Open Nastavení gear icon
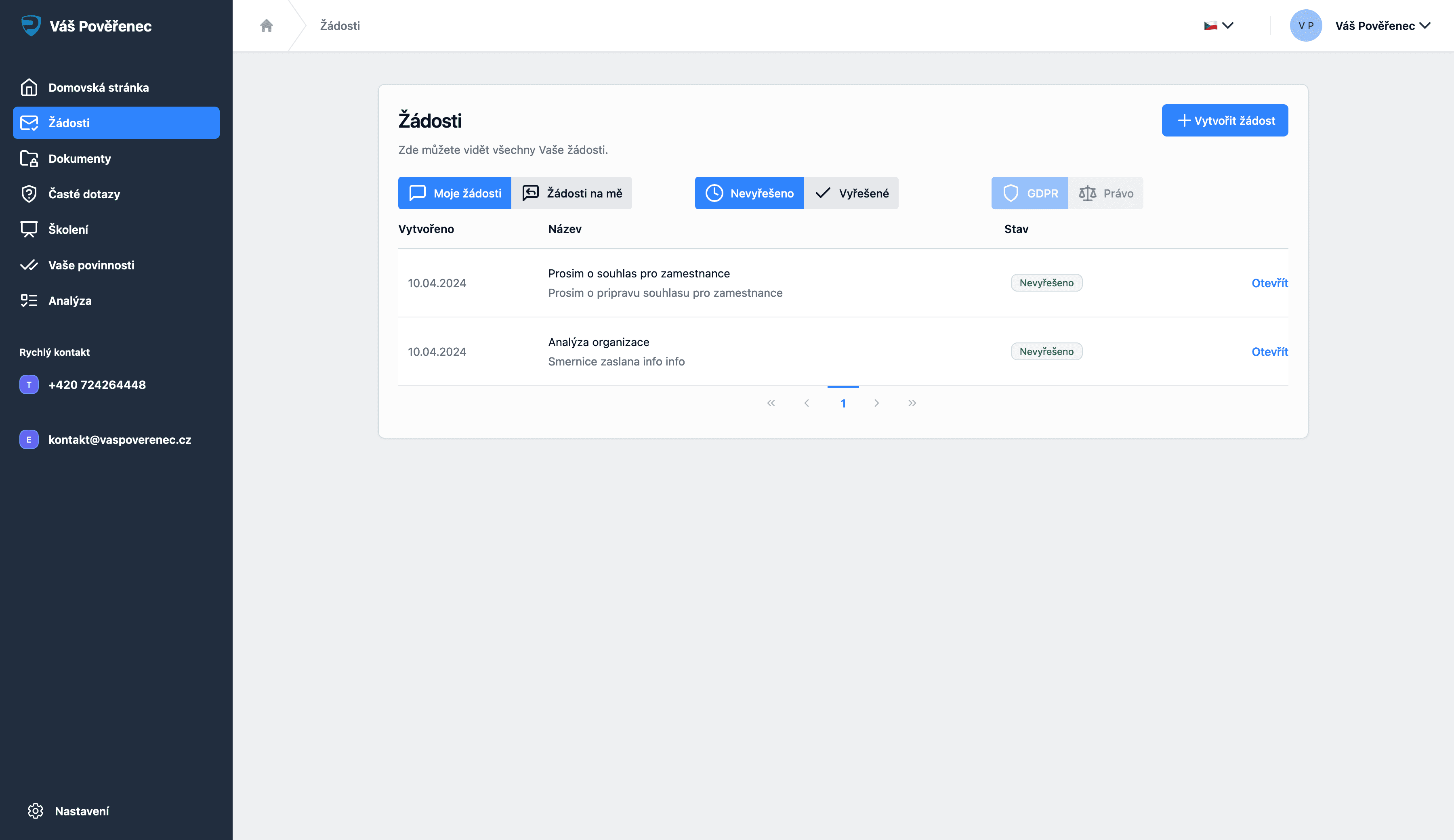1454x840 pixels. [35, 811]
